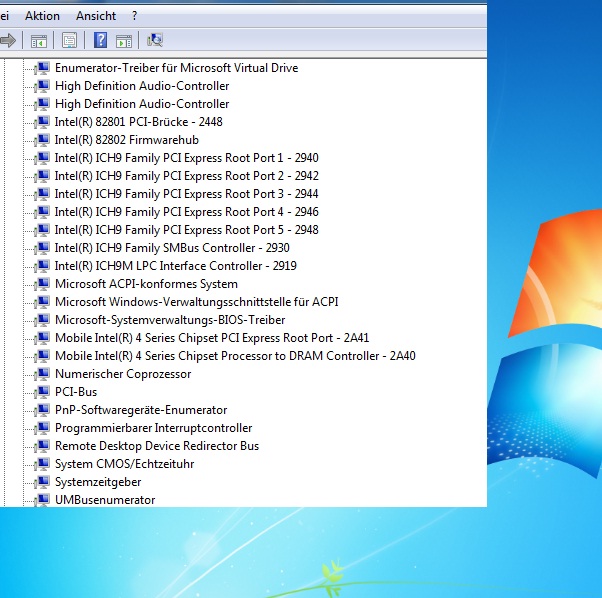Click the icon beside PCI Express Root Port 1 - 2940
Screen dimensions: 602x598
pyautogui.click(x=42, y=158)
